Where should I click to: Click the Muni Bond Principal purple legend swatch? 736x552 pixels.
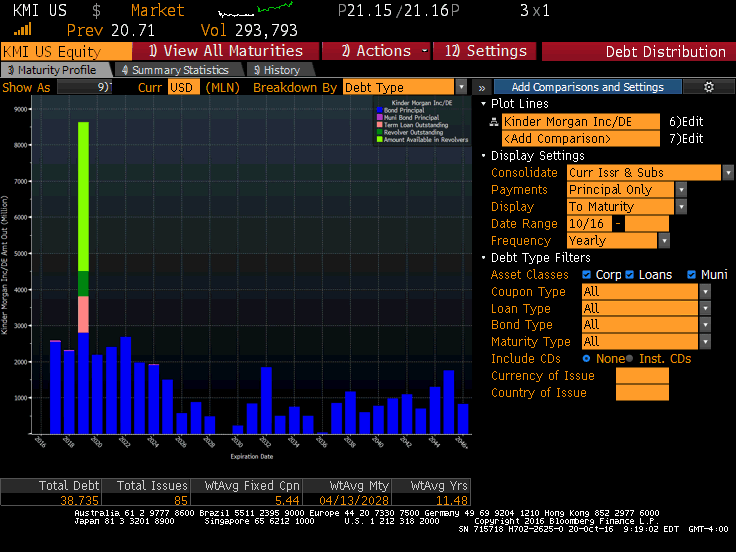click(x=380, y=117)
